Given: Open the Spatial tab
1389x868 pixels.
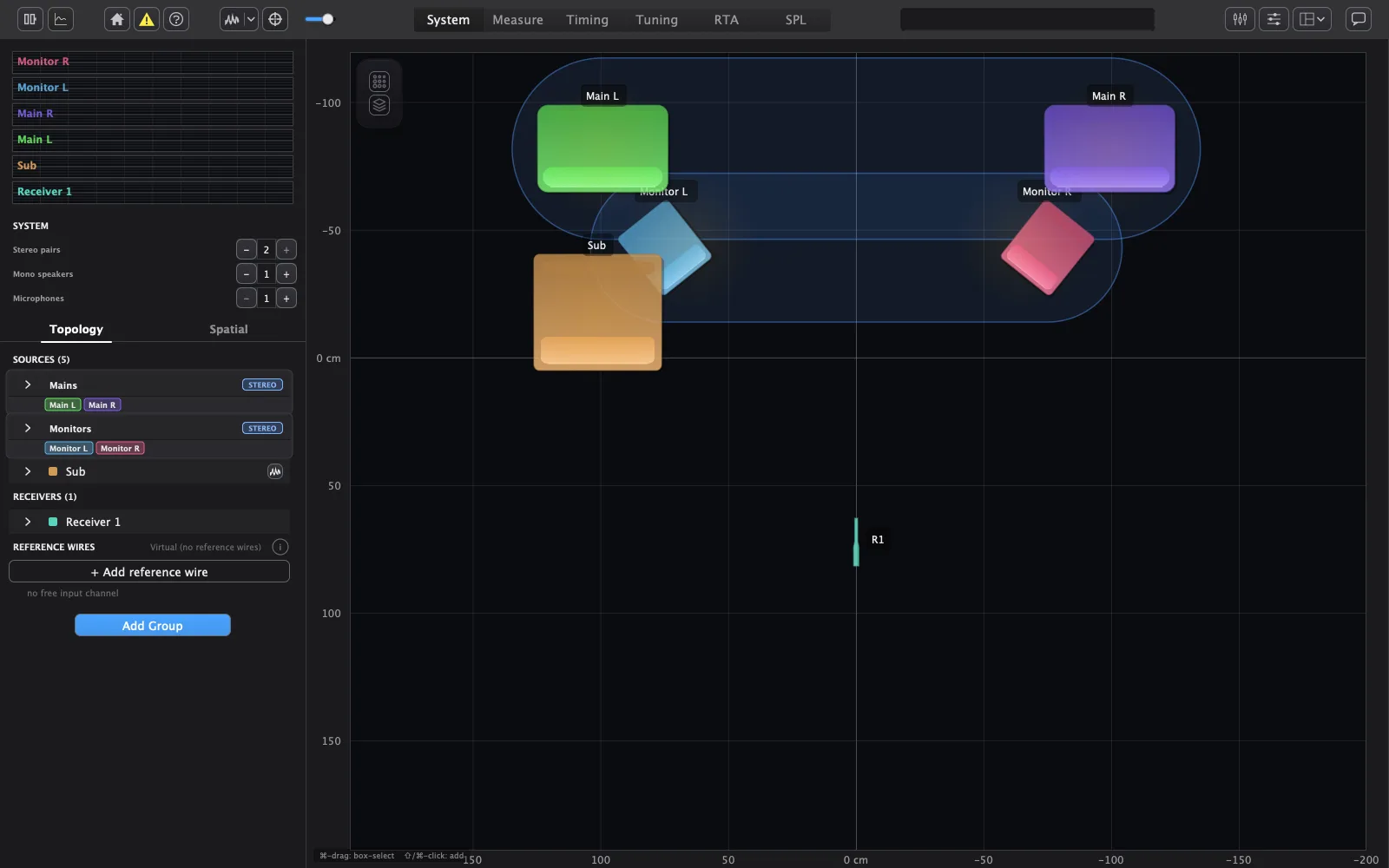Looking at the screenshot, I should pyautogui.click(x=228, y=330).
